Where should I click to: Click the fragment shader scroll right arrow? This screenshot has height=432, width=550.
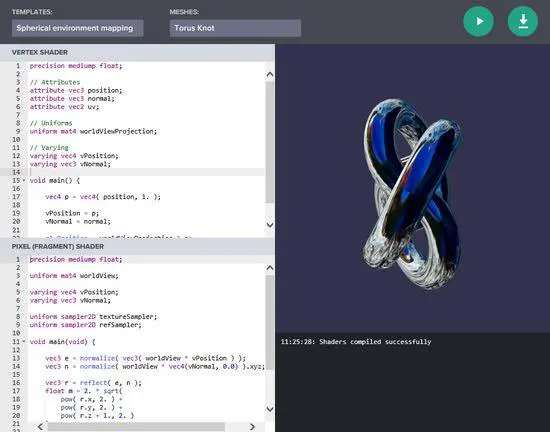click(x=253, y=427)
